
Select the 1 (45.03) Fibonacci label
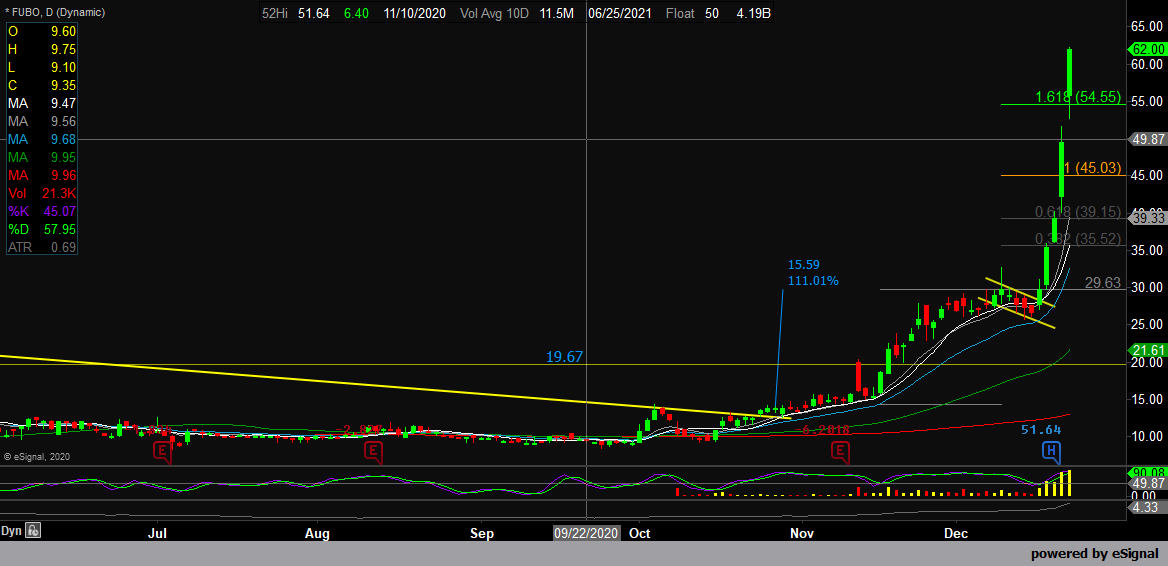click(1093, 168)
